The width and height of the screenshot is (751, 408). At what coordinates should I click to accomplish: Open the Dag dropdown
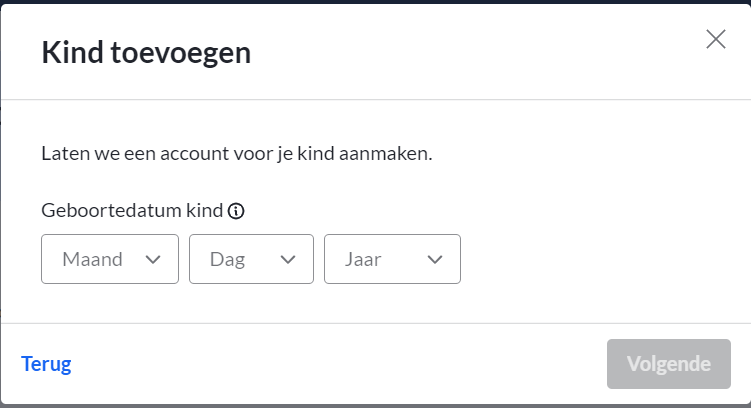251,259
